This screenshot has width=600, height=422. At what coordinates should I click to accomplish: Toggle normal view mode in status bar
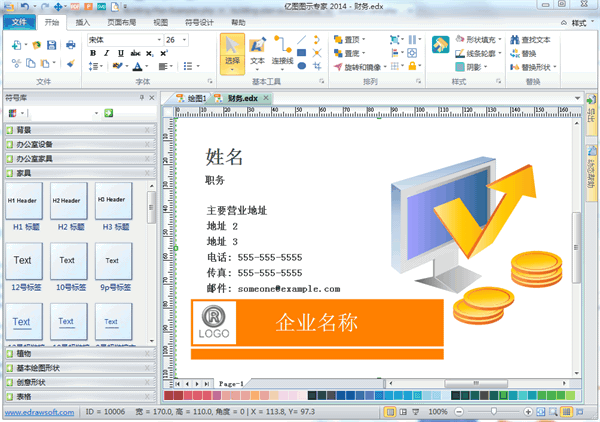(x=390, y=412)
